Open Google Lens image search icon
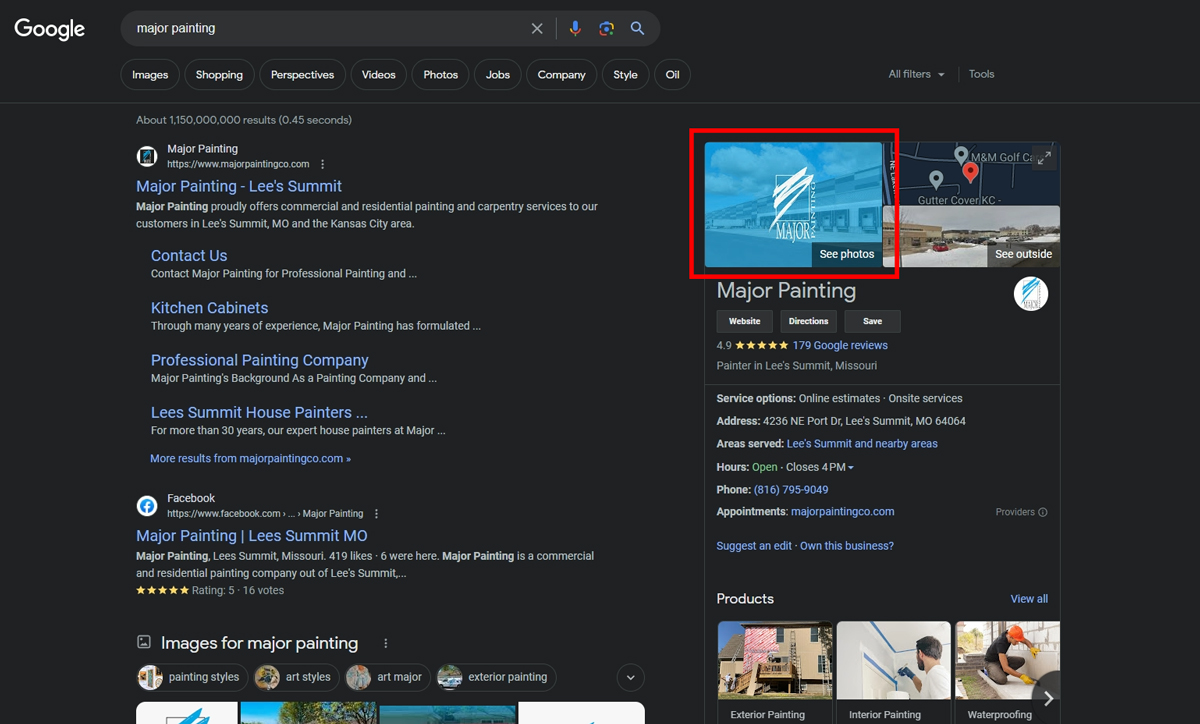Screen dimensions: 1200x724 click(x=606, y=29)
